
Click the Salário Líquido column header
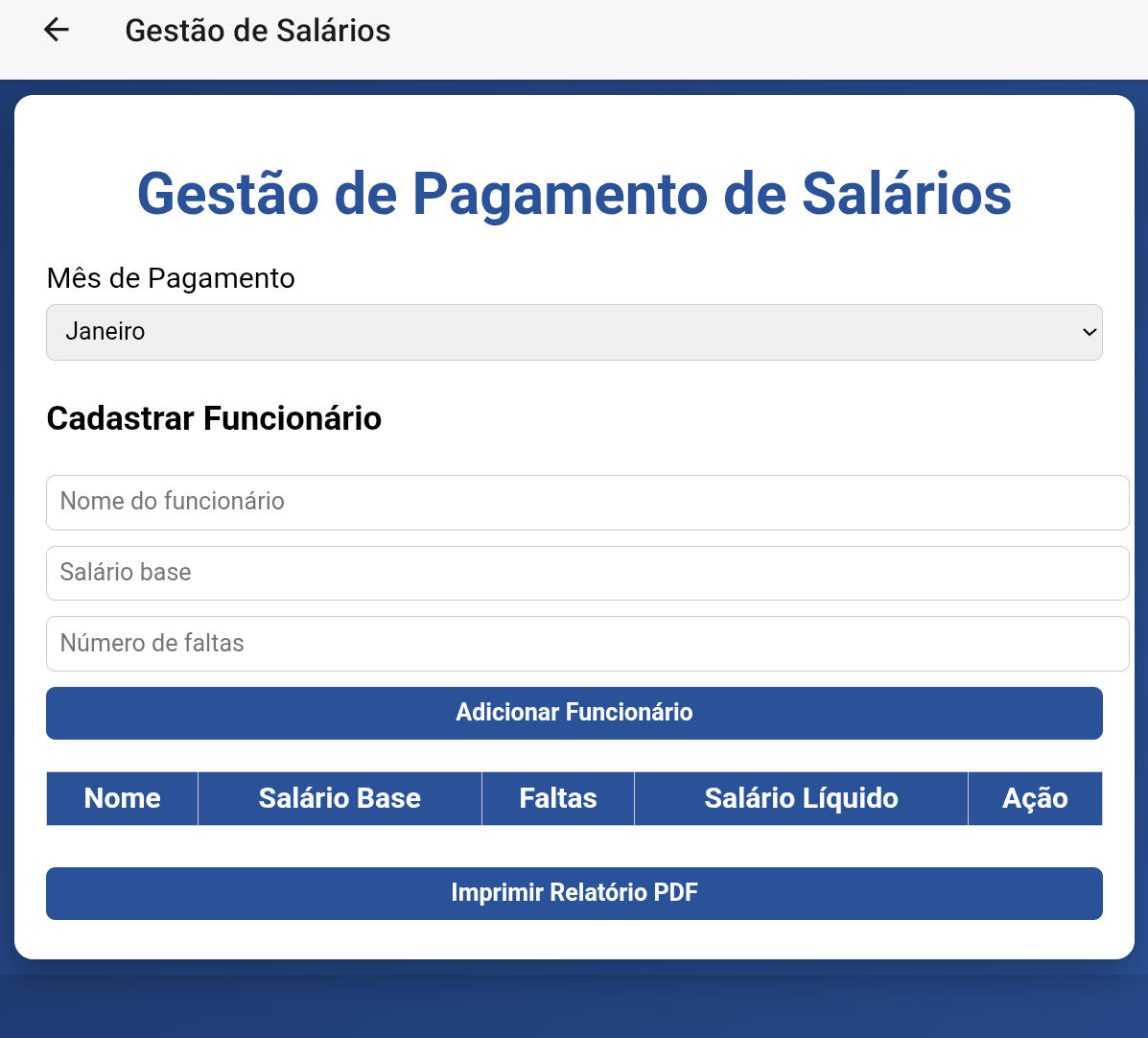[x=801, y=798]
